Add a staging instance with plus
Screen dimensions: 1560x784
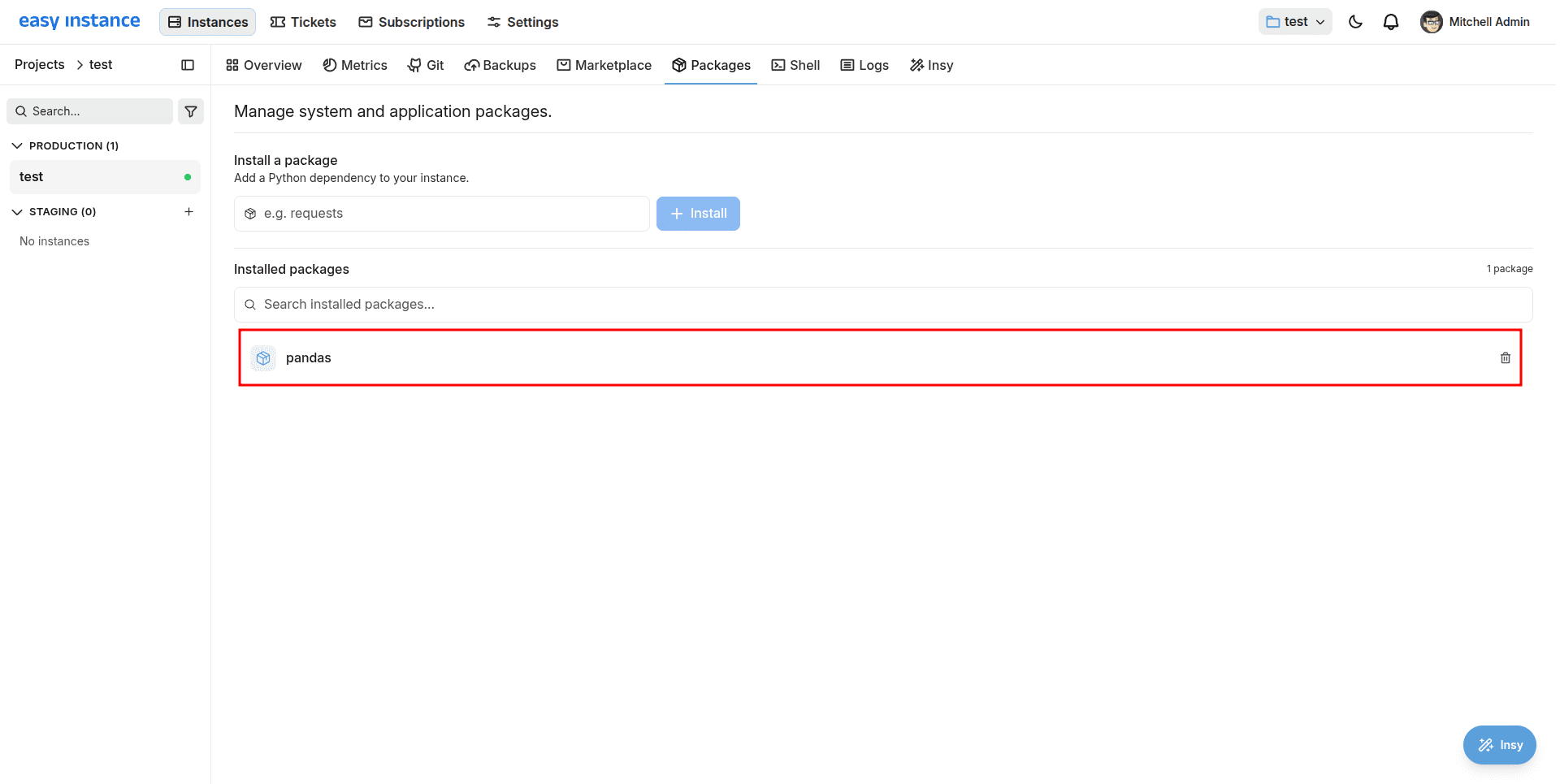(188, 211)
